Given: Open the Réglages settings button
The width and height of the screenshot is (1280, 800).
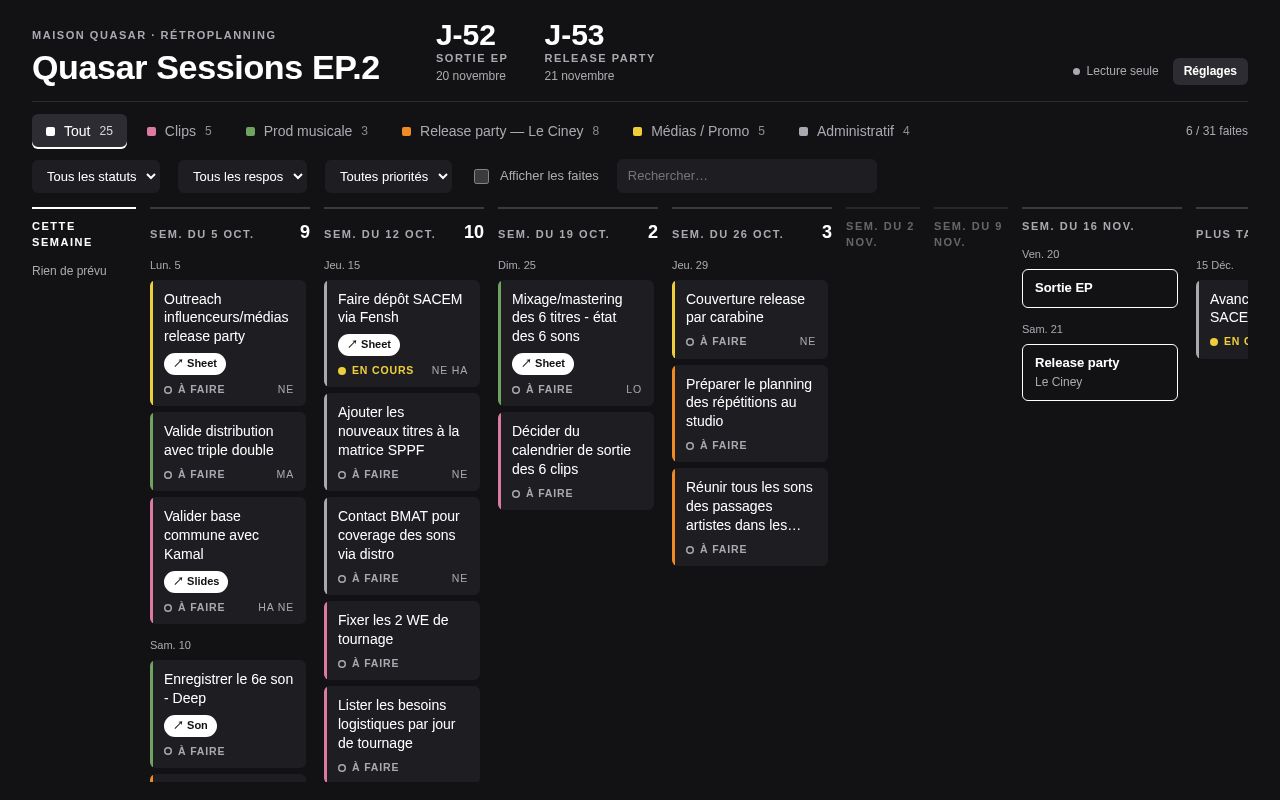Looking at the screenshot, I should pos(1210,71).
